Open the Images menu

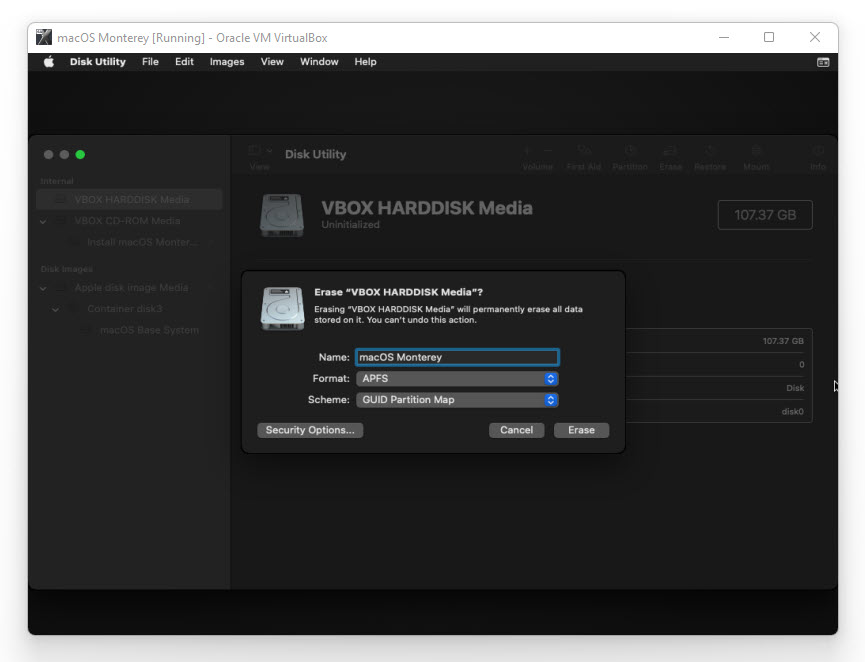[x=227, y=62]
